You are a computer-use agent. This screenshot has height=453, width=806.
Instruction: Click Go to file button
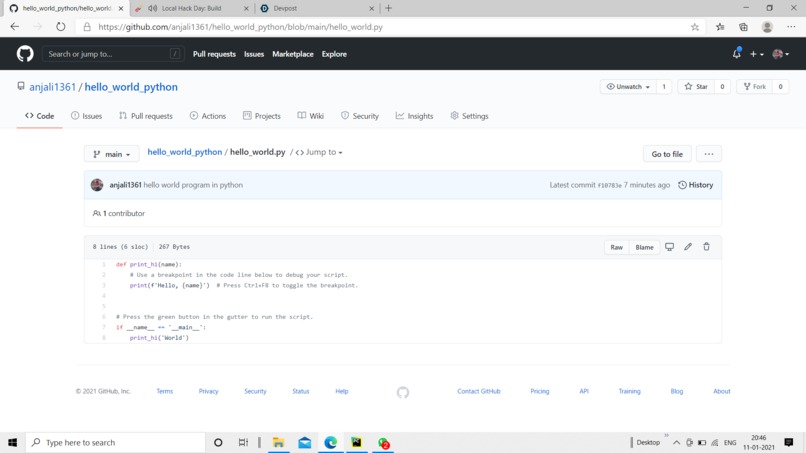667,154
